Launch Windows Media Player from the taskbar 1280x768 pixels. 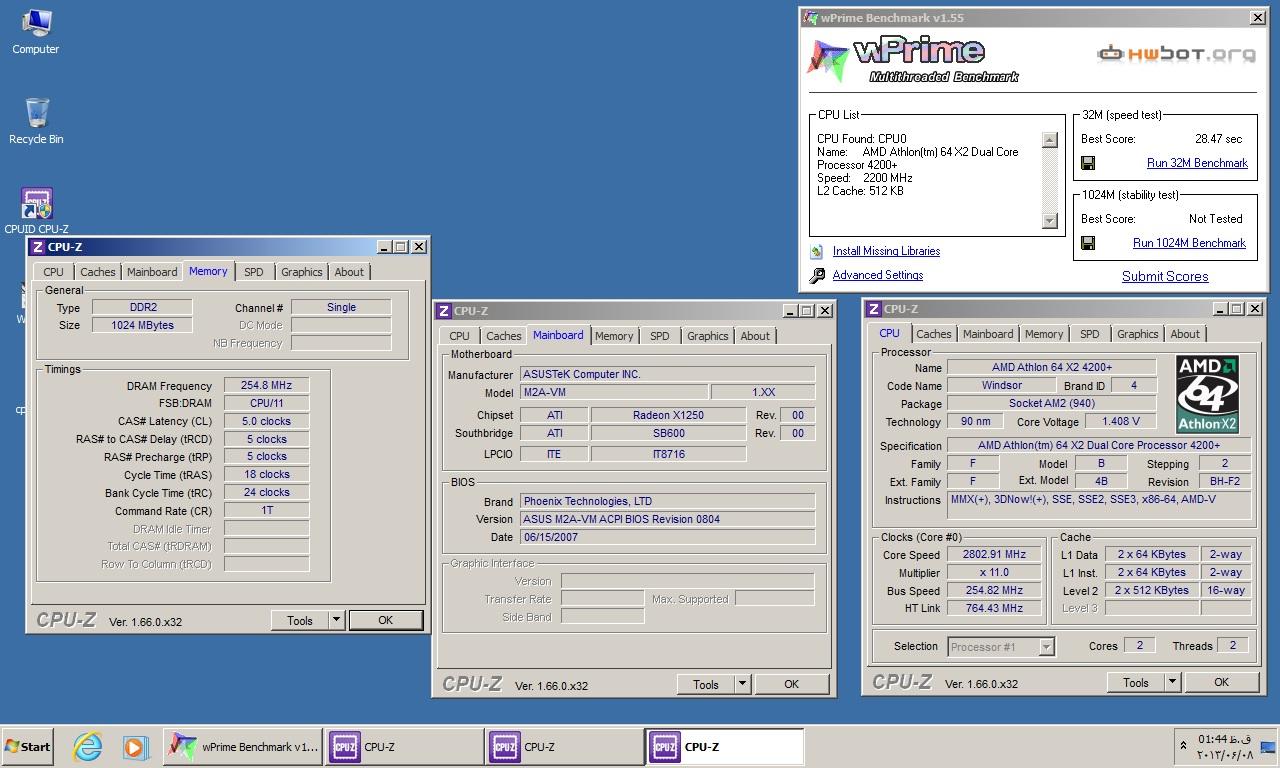(x=136, y=746)
